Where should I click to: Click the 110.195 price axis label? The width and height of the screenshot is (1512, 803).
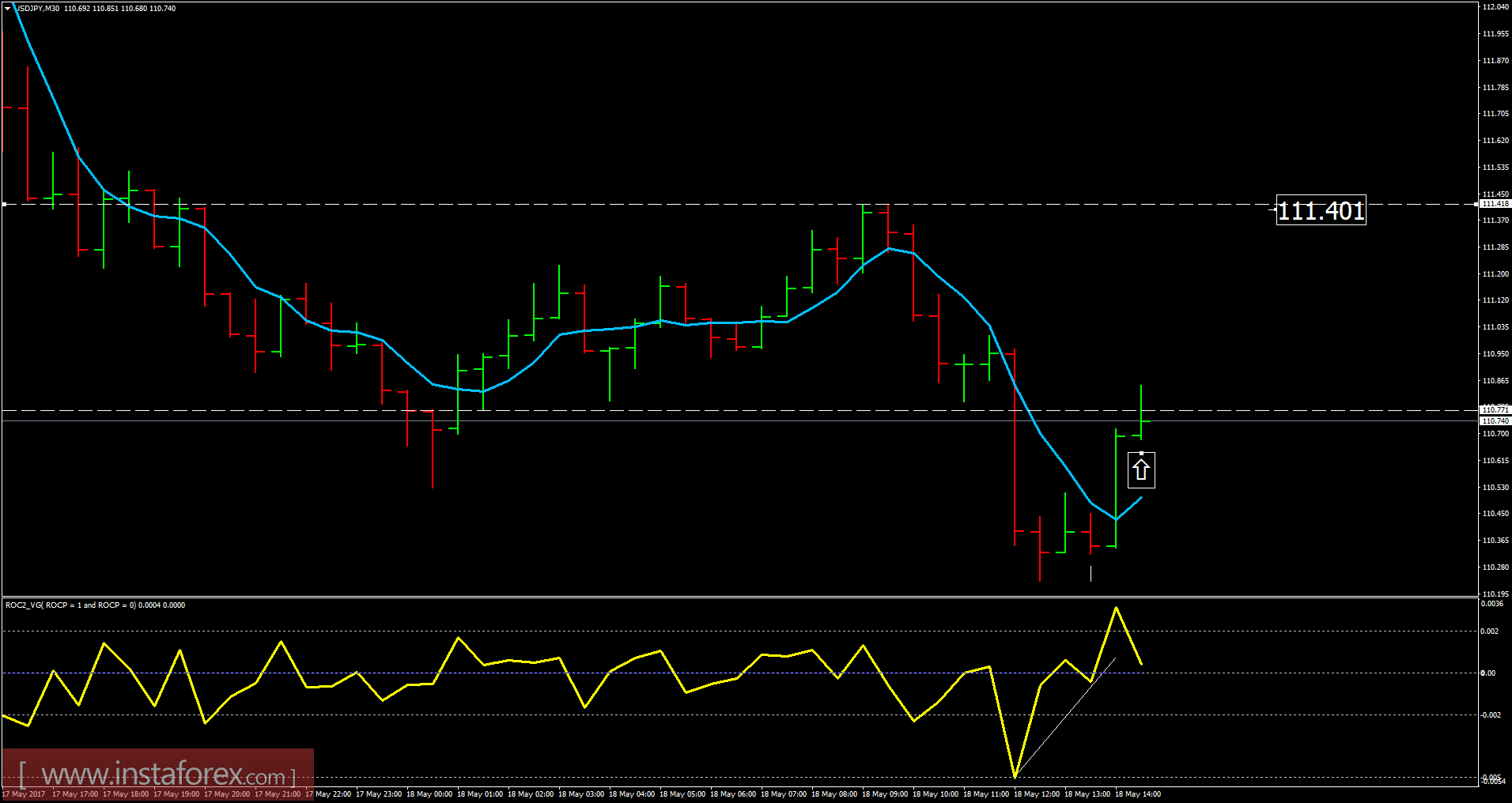[1495, 594]
